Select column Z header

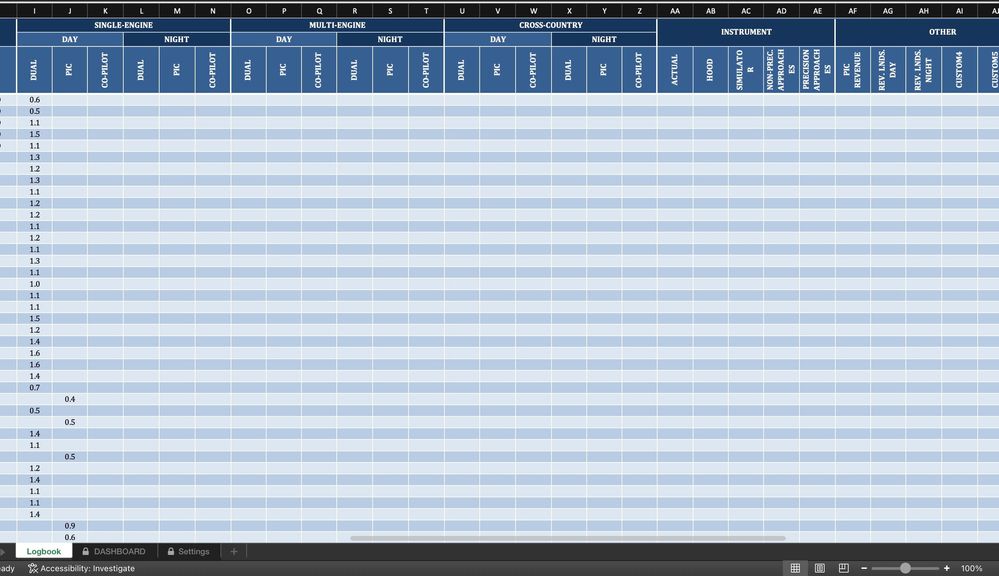click(x=640, y=11)
